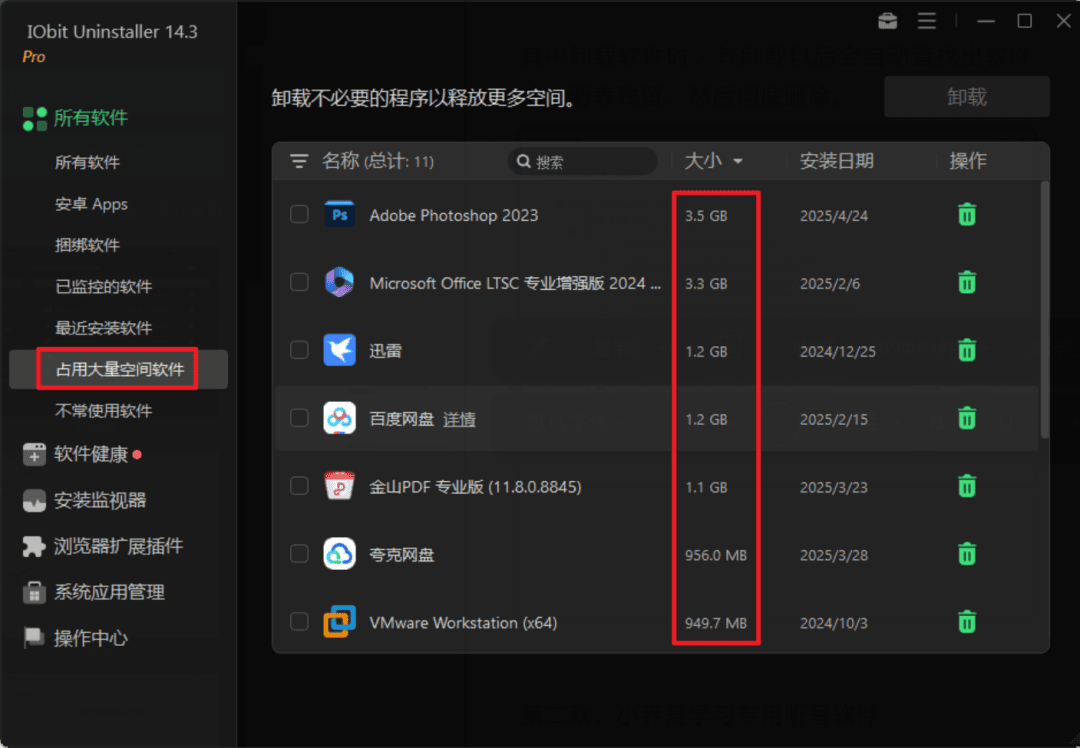Screen dimensions: 1080x748
Task: Click the 夸克网盘 cloud icon
Action: (x=340, y=554)
